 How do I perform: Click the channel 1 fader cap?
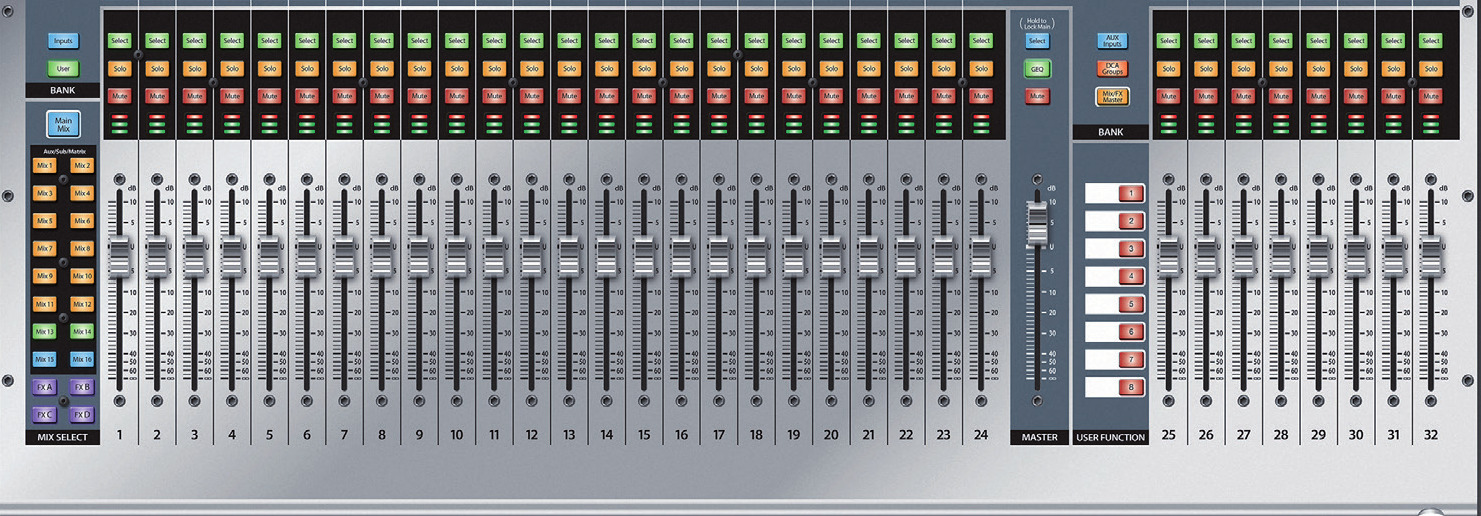pos(119,256)
